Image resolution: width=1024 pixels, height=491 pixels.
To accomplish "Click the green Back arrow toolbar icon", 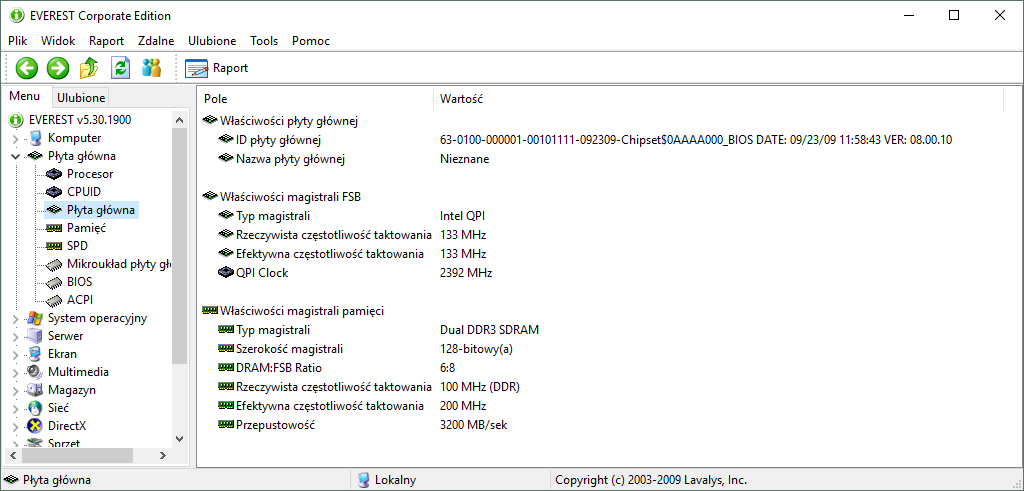I will 27,68.
